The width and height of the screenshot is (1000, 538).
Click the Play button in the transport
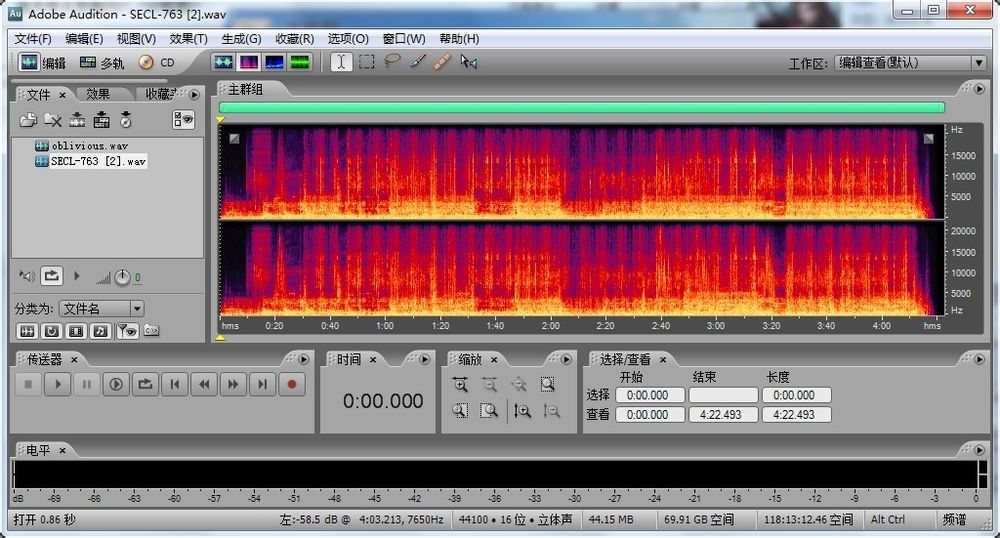tap(58, 384)
